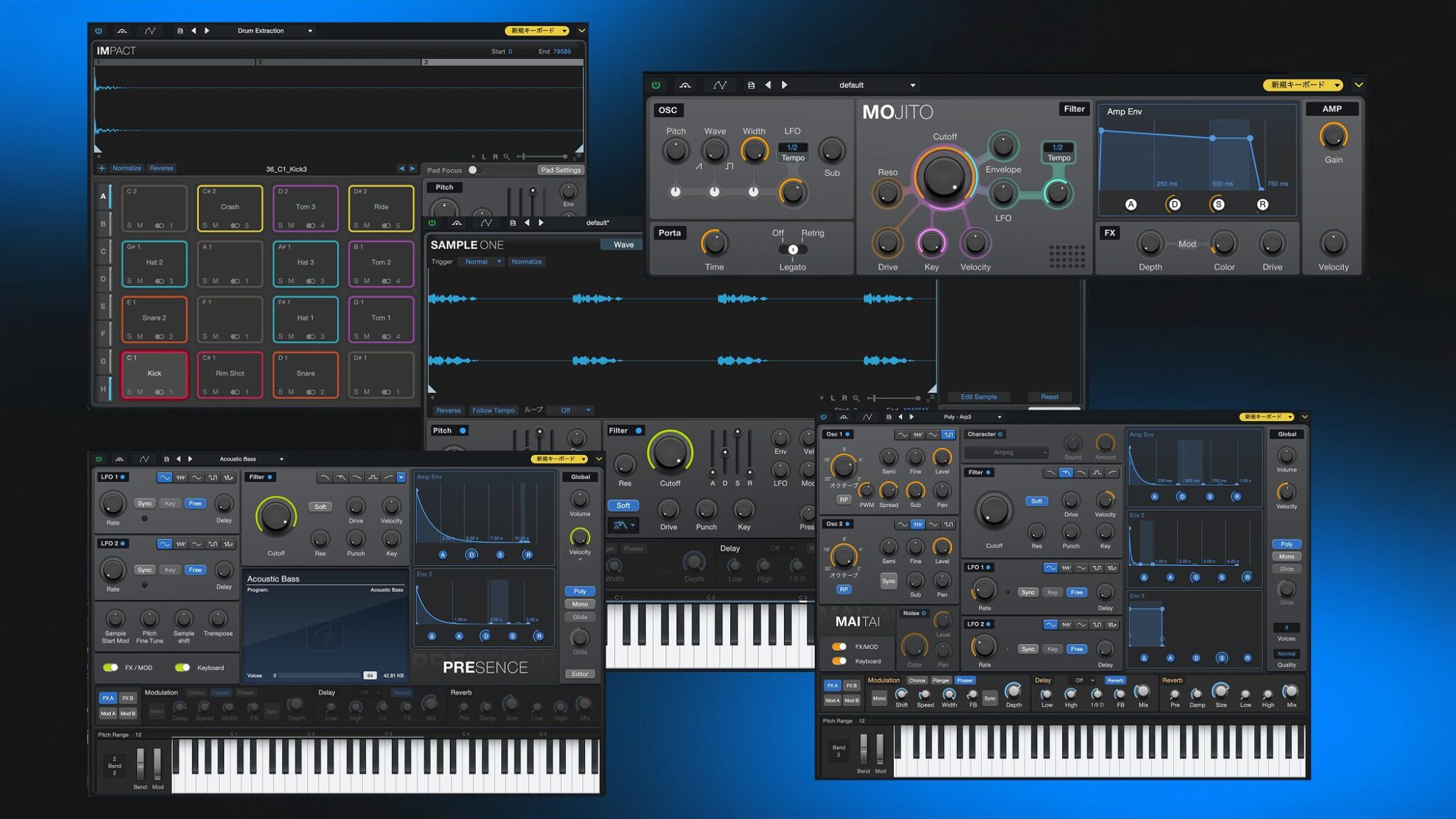This screenshot has height=819, width=1456.
Task: Click the Normalize button in Sample One
Action: click(528, 262)
